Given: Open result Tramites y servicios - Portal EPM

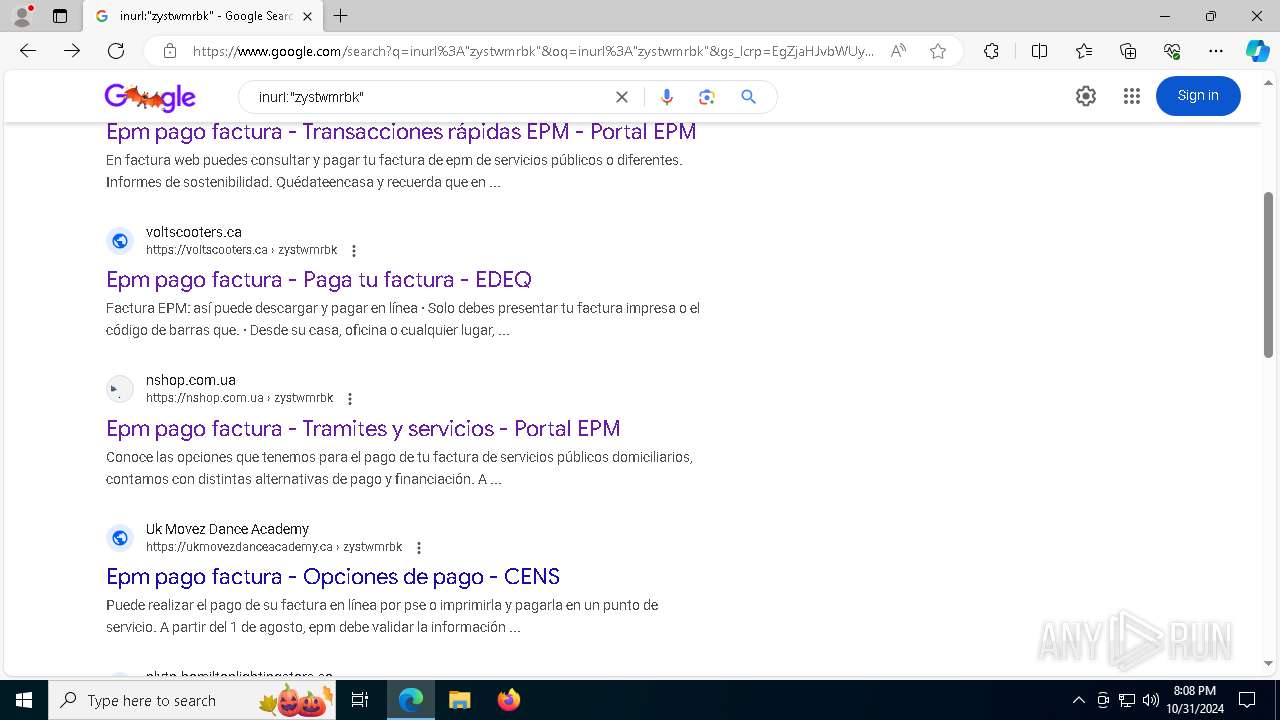Looking at the screenshot, I should [x=363, y=428].
